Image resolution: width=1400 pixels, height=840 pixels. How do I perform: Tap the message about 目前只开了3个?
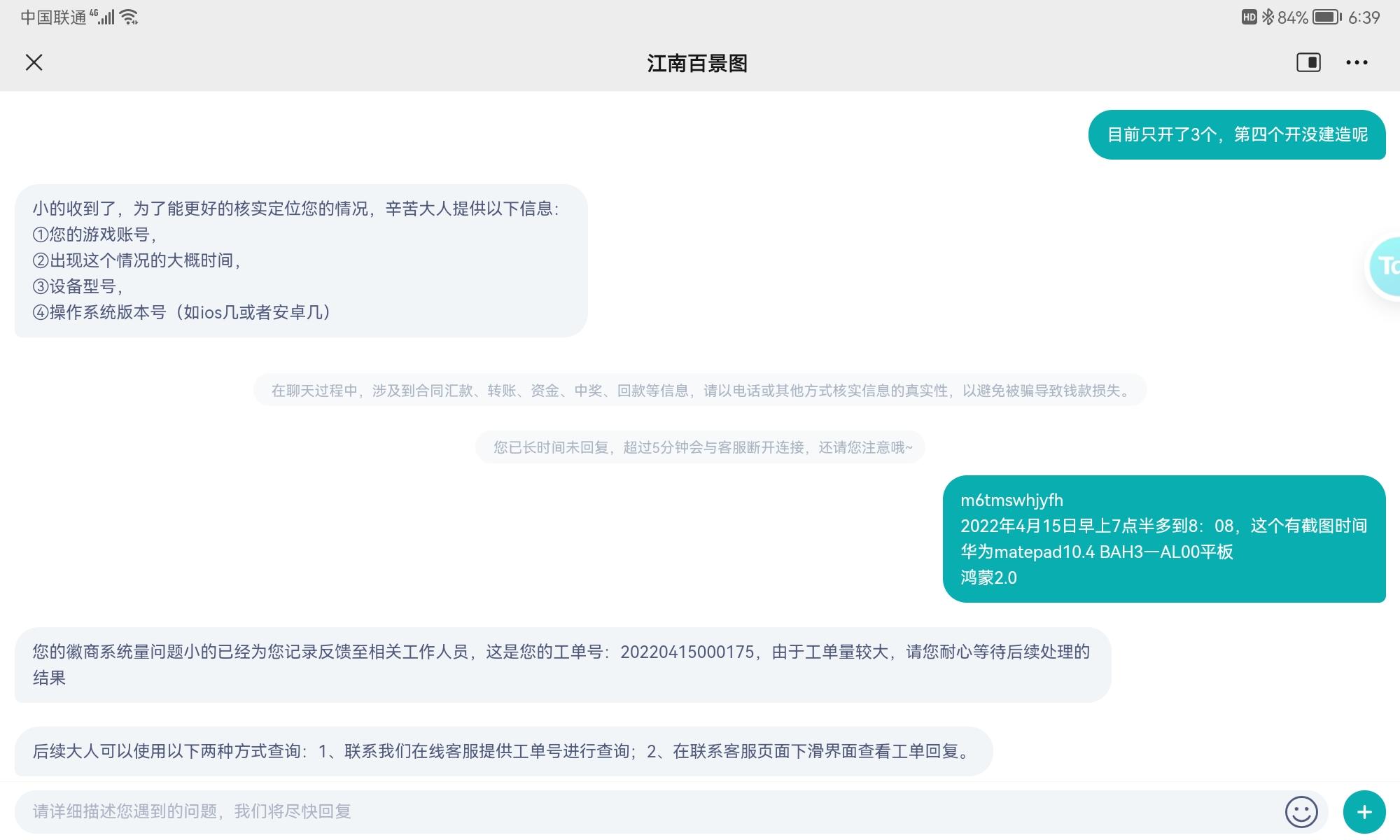coord(1236,134)
